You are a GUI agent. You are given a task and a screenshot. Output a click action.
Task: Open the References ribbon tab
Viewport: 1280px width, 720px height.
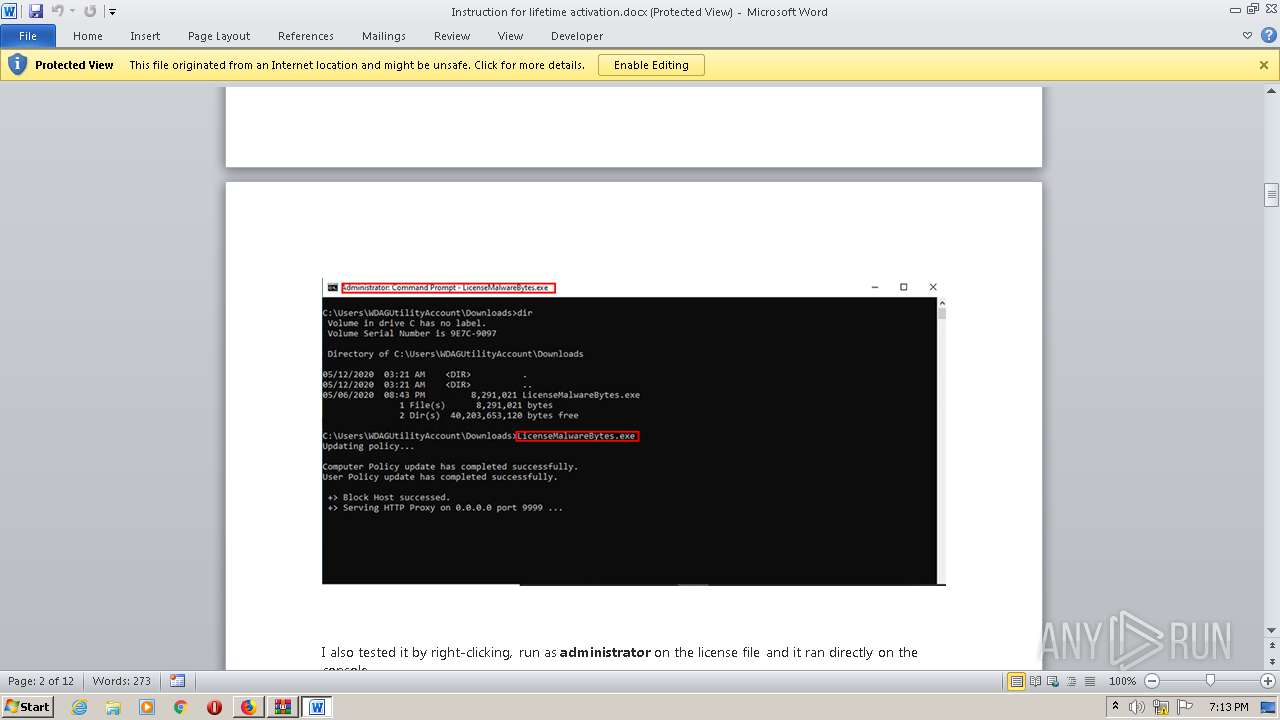click(306, 36)
